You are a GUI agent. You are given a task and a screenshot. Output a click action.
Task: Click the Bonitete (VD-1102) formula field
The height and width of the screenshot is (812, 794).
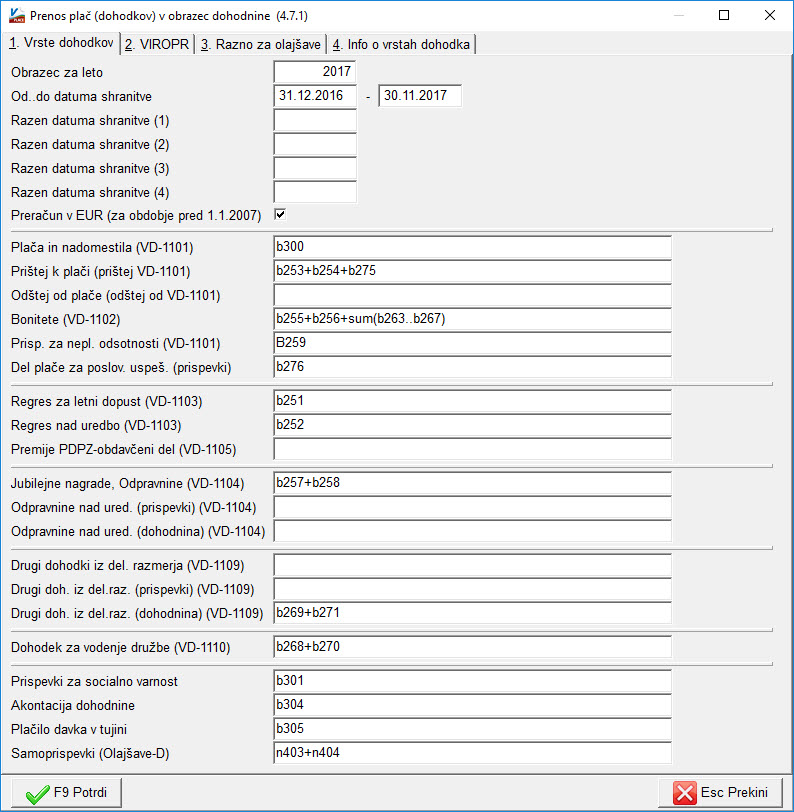472,319
